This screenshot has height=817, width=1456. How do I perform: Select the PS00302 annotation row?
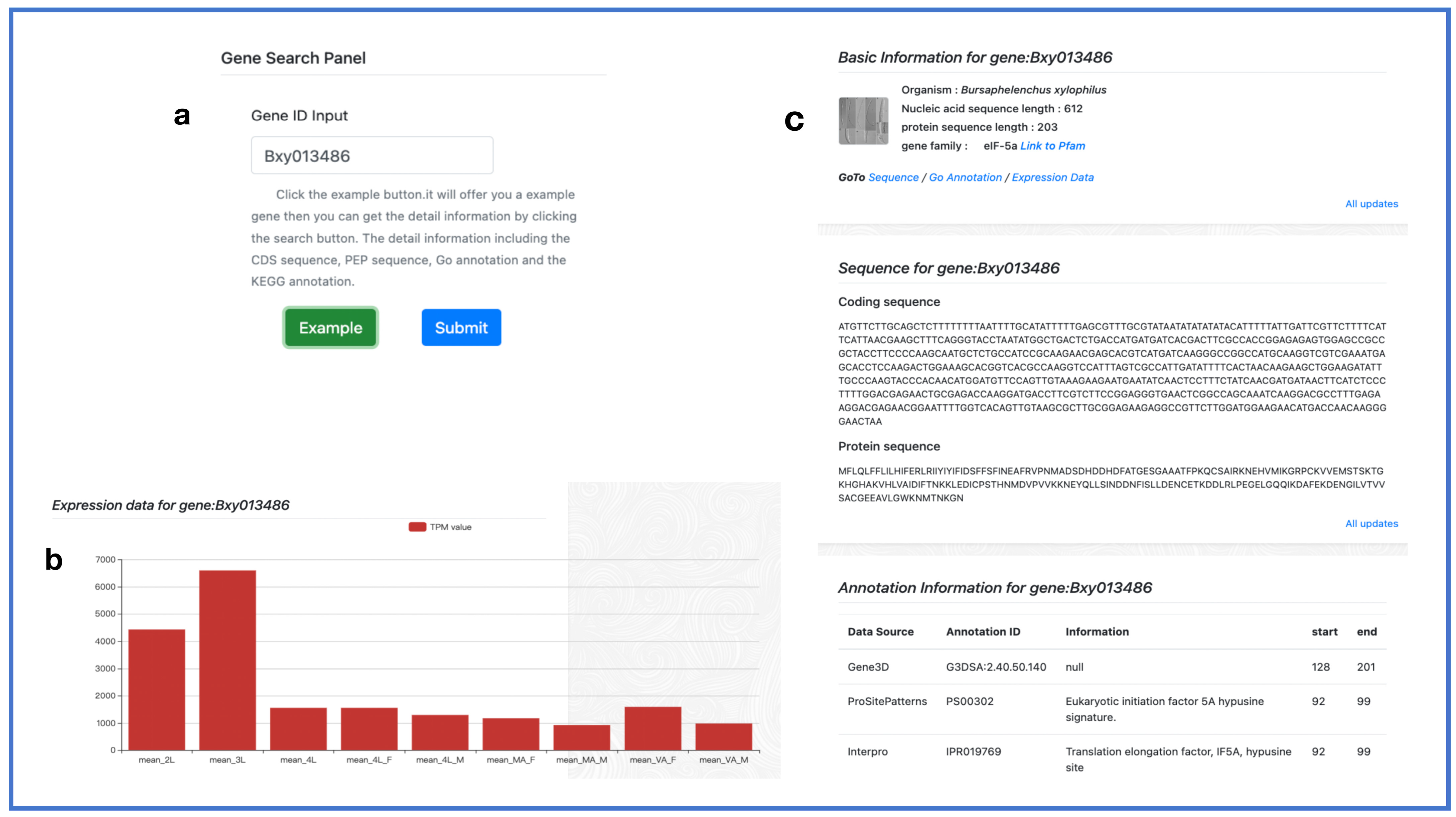pyautogui.click(x=969, y=701)
